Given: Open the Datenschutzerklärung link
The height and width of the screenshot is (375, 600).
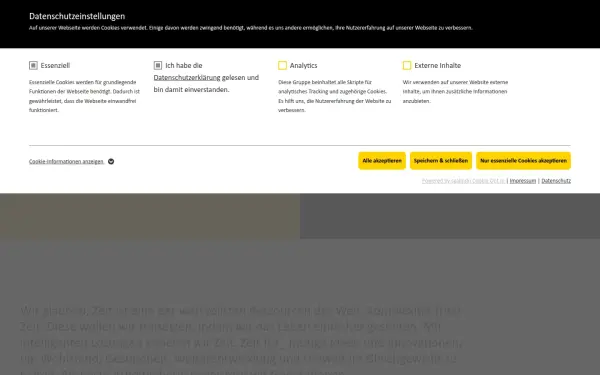Looking at the screenshot, I should point(187,78).
